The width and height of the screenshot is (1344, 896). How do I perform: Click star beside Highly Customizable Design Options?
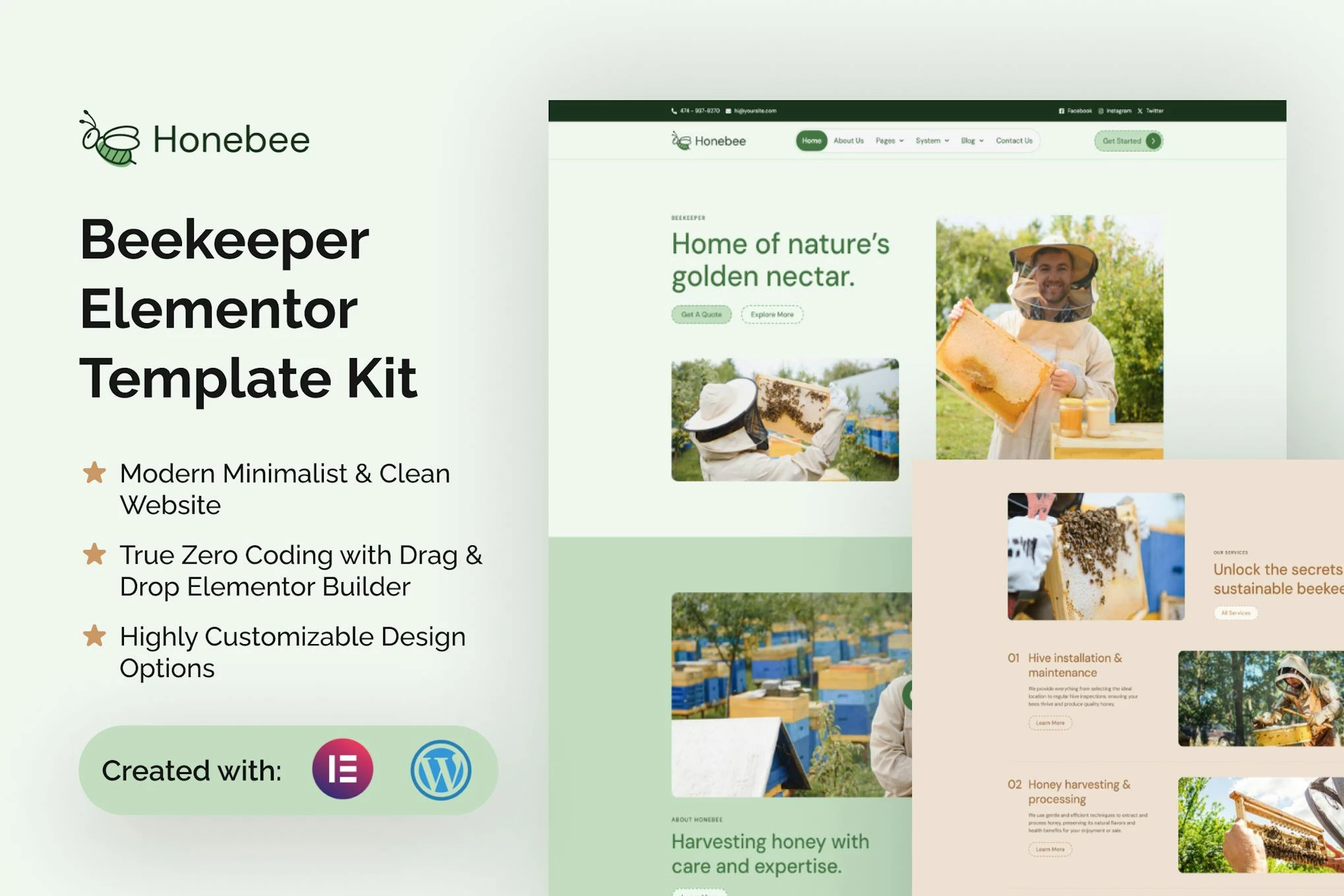pos(94,636)
